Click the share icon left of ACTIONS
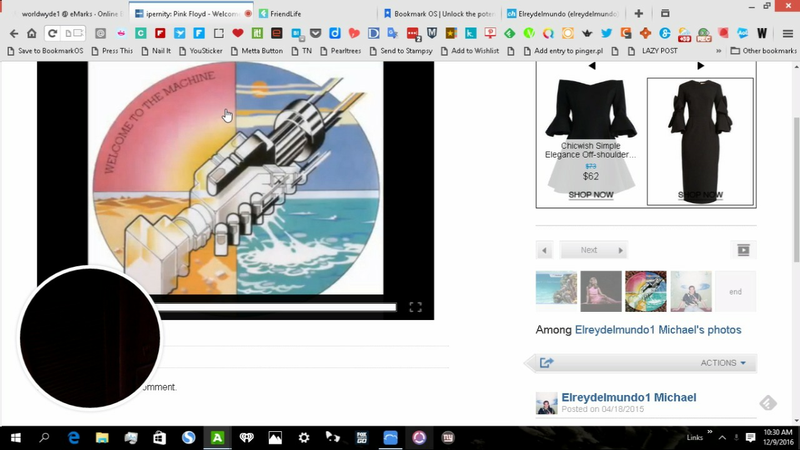 pos(547,363)
